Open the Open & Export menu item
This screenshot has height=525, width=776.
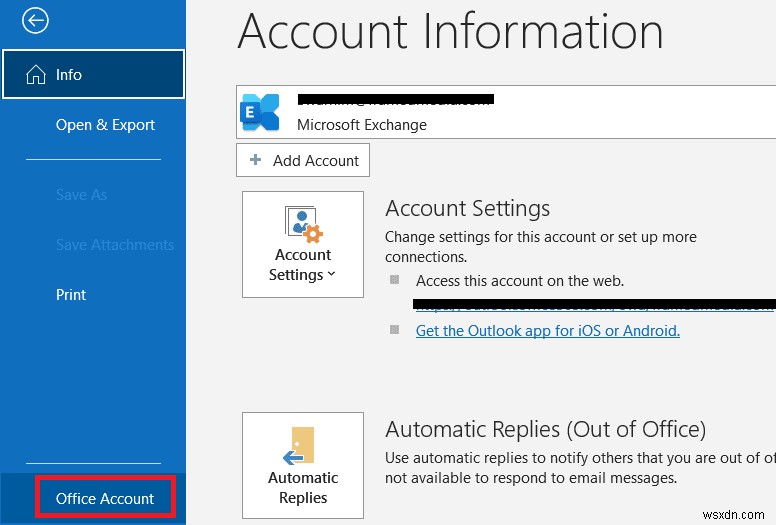point(105,125)
